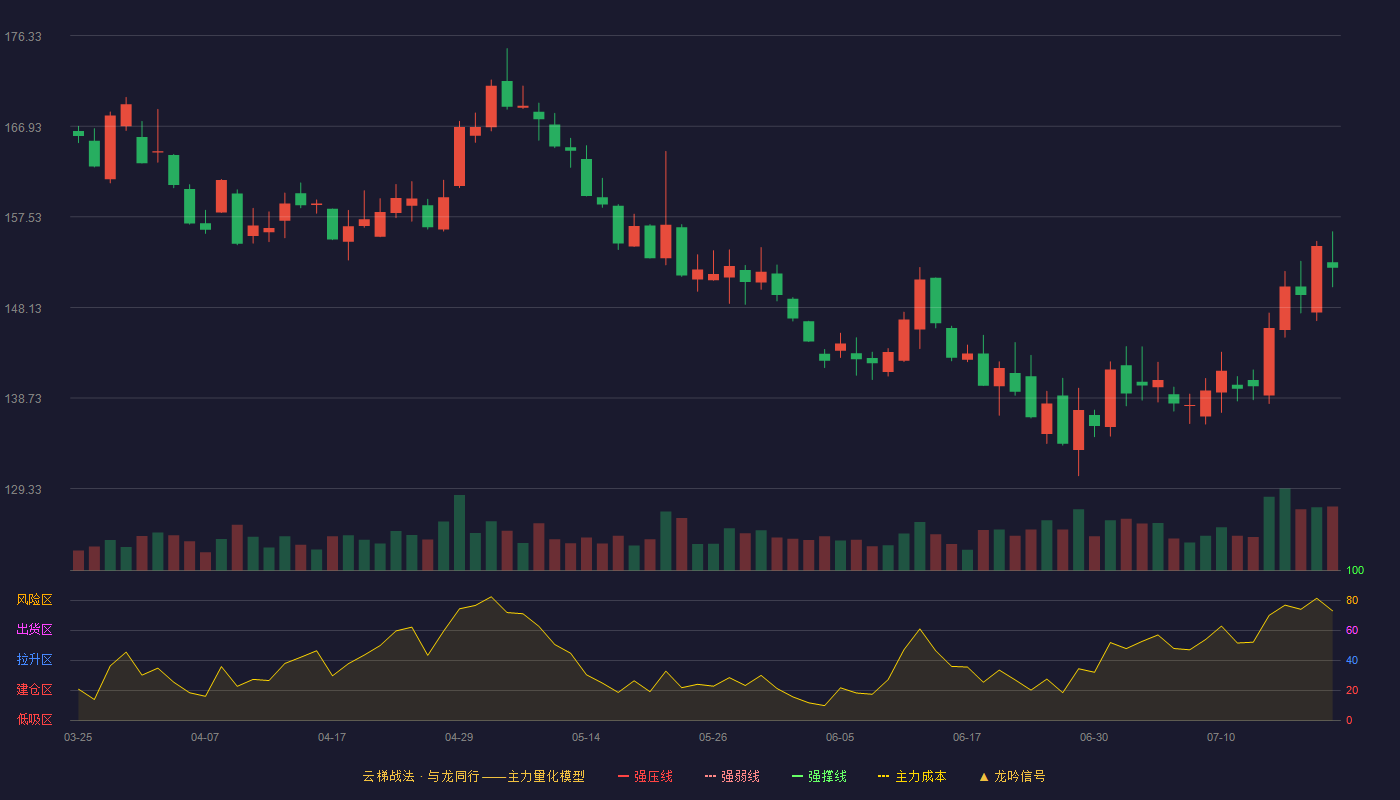Viewport: 1400px width, 800px height.
Task: Click the 出货区 zone label
Action: click(x=34, y=630)
